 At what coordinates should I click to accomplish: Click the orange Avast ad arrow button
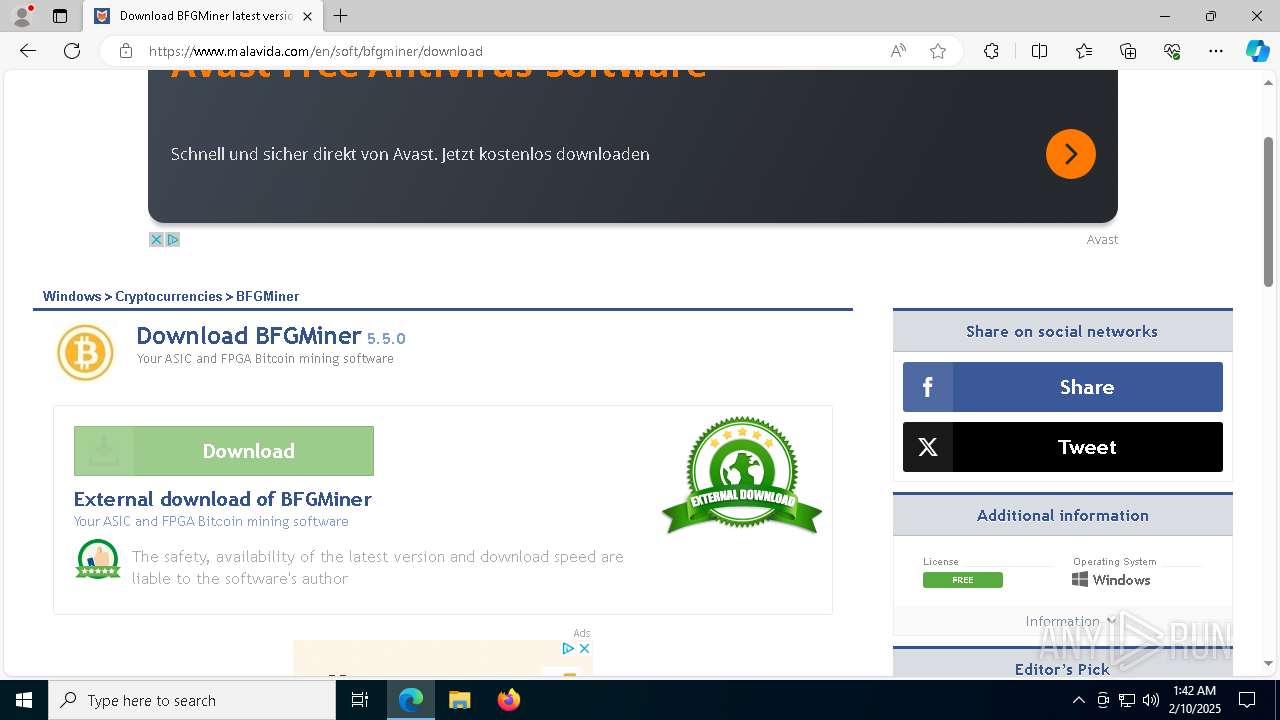coord(1071,154)
